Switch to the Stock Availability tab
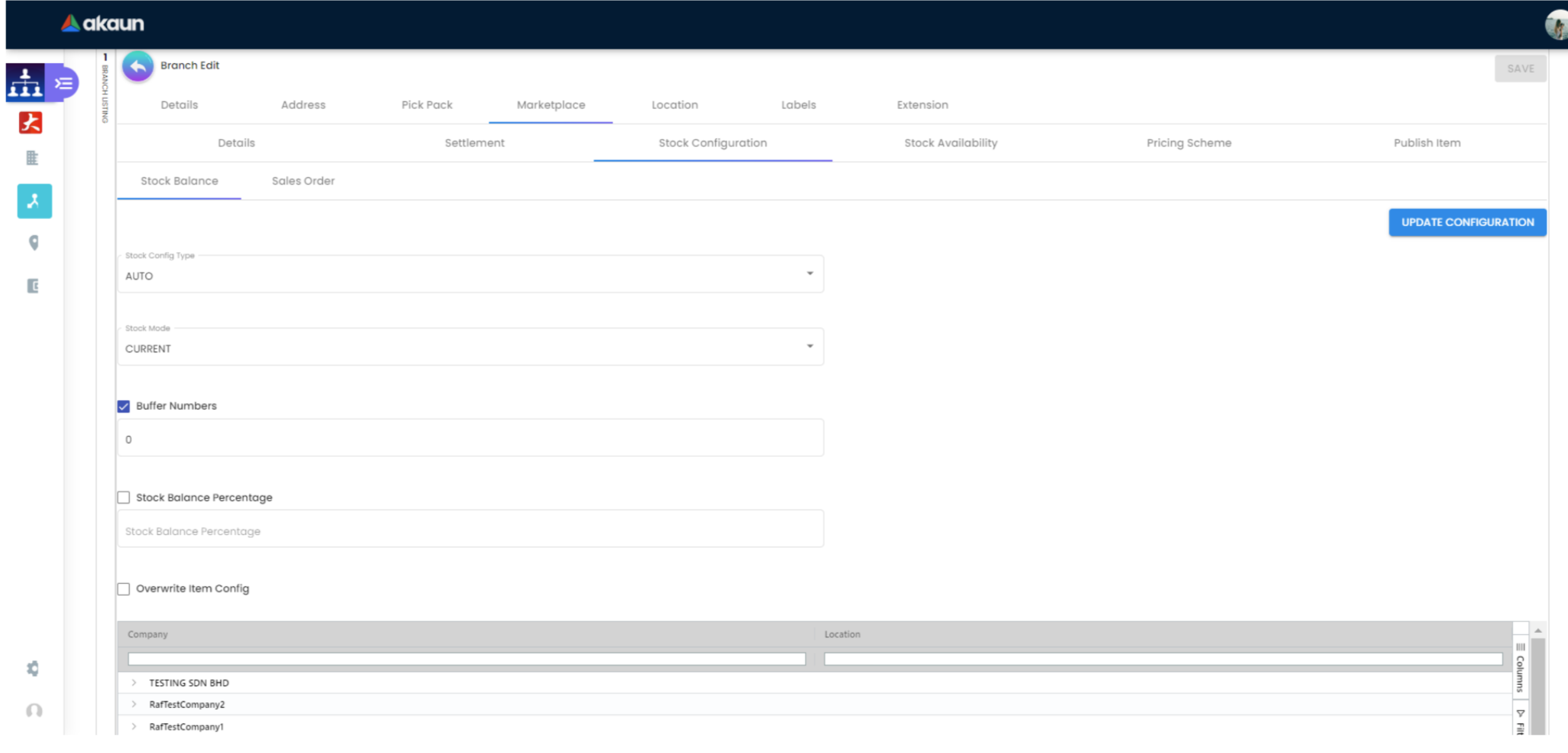Viewport: 1568px width, 753px height. (x=950, y=143)
